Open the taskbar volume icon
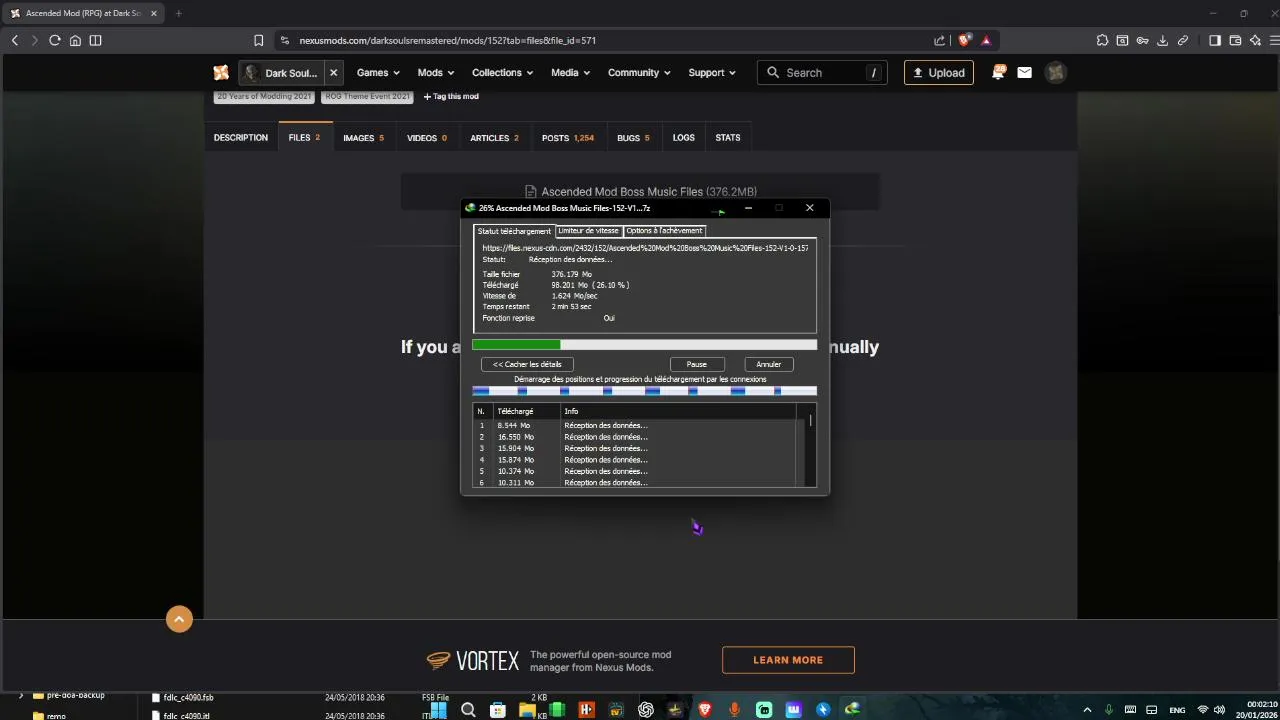 tap(1219, 710)
